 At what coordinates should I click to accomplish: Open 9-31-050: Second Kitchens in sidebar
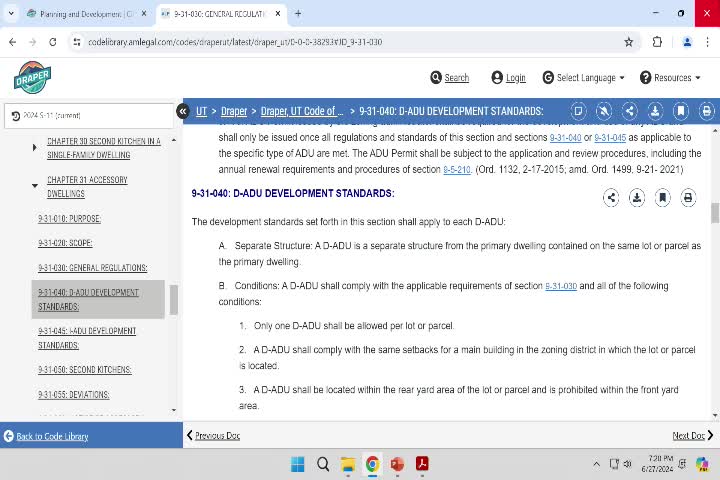(84, 370)
